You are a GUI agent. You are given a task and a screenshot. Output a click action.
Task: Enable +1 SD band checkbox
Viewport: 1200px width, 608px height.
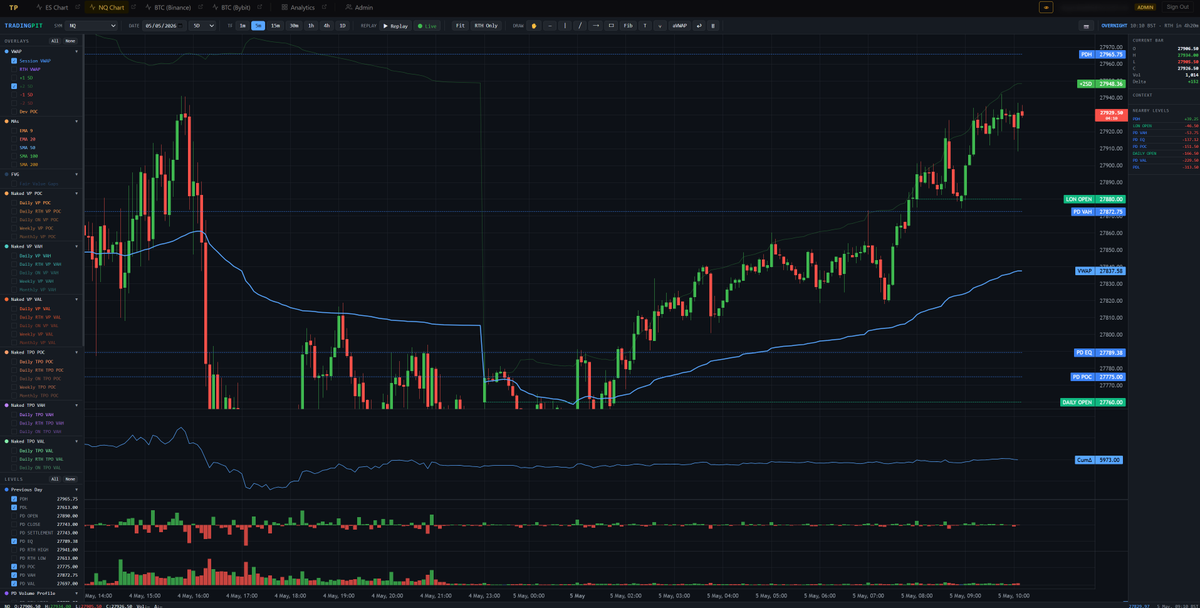click(14, 77)
